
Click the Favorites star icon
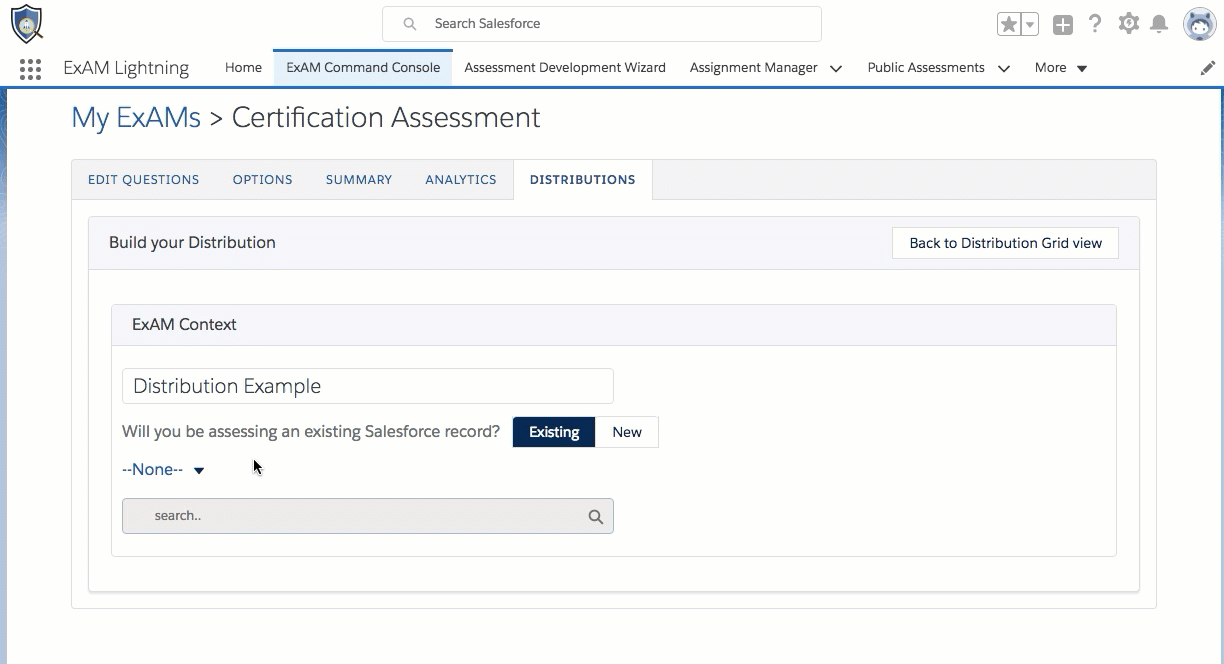1009,25
